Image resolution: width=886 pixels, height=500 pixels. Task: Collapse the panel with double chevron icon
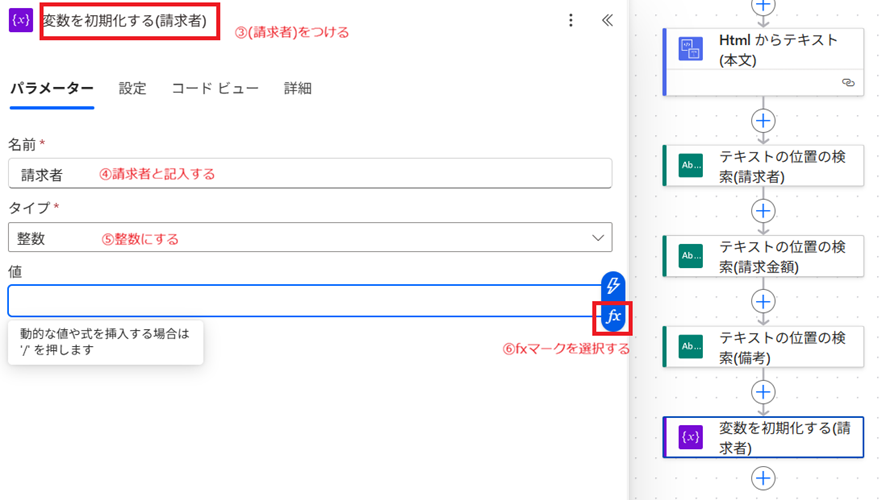(607, 20)
